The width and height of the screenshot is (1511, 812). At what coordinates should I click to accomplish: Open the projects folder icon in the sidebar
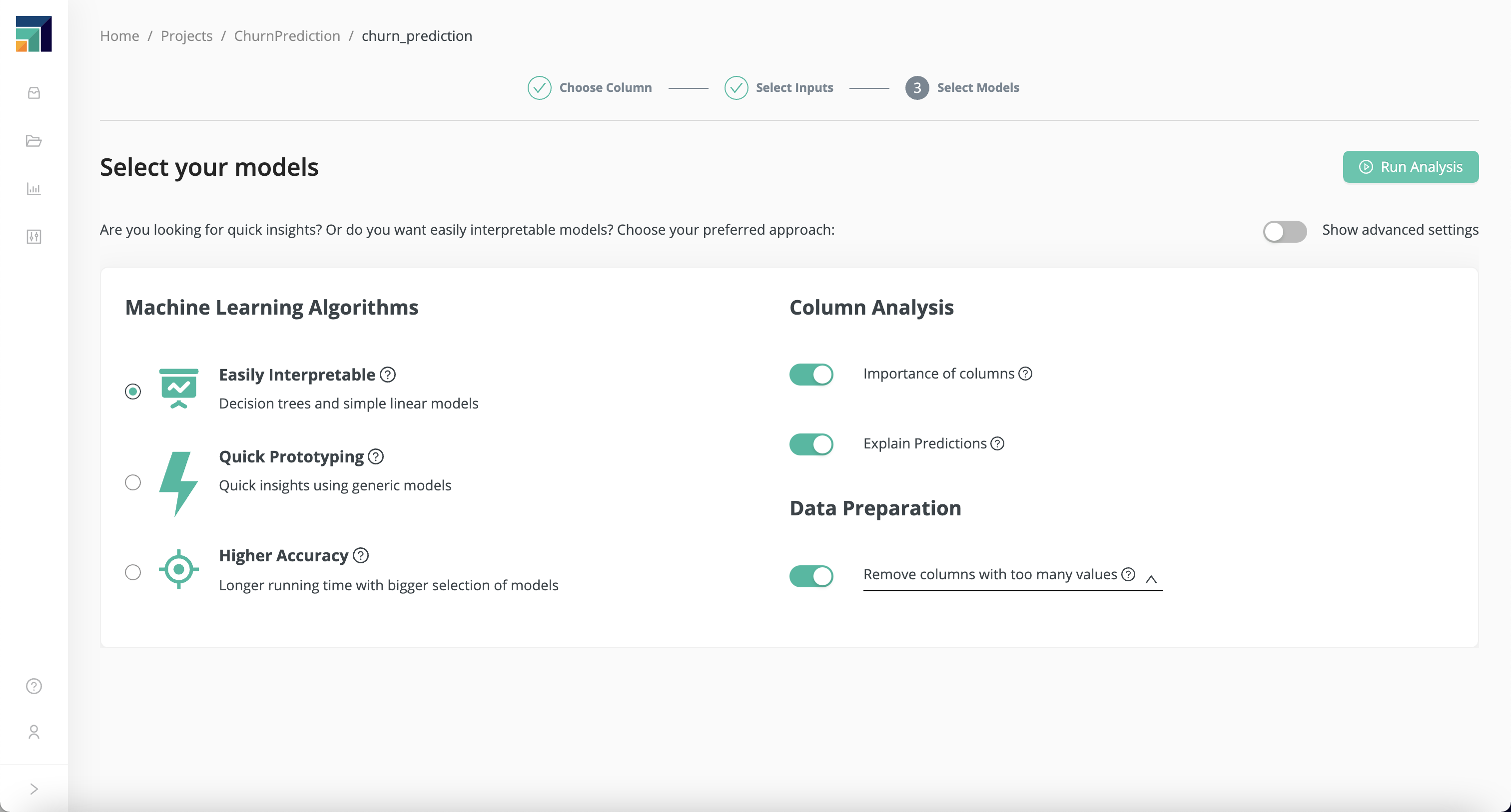tap(34, 141)
